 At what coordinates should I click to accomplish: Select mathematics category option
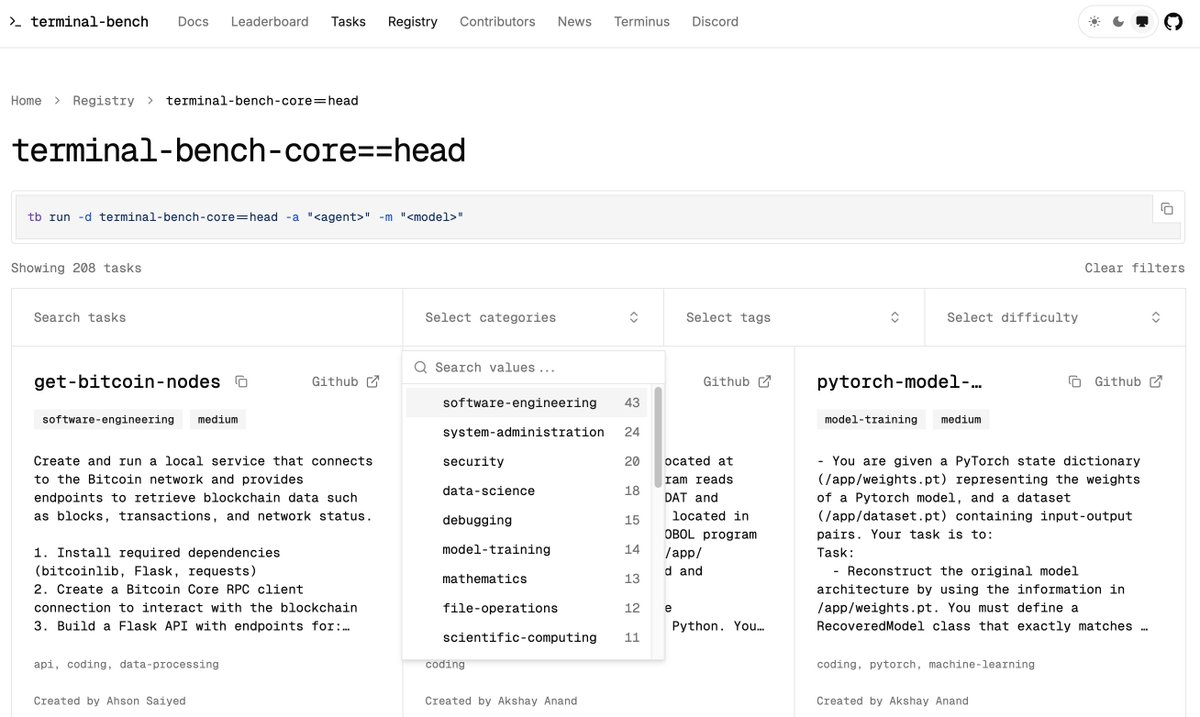(x=527, y=578)
